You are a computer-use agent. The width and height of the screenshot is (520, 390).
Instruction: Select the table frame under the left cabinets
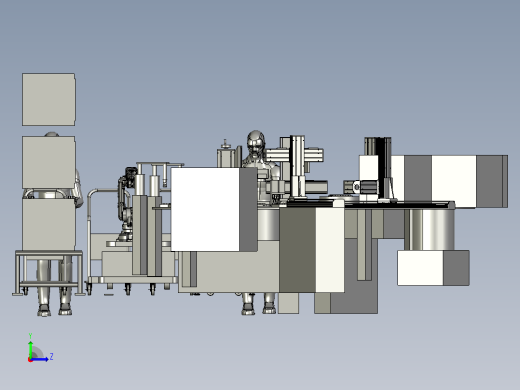[x=49, y=273]
